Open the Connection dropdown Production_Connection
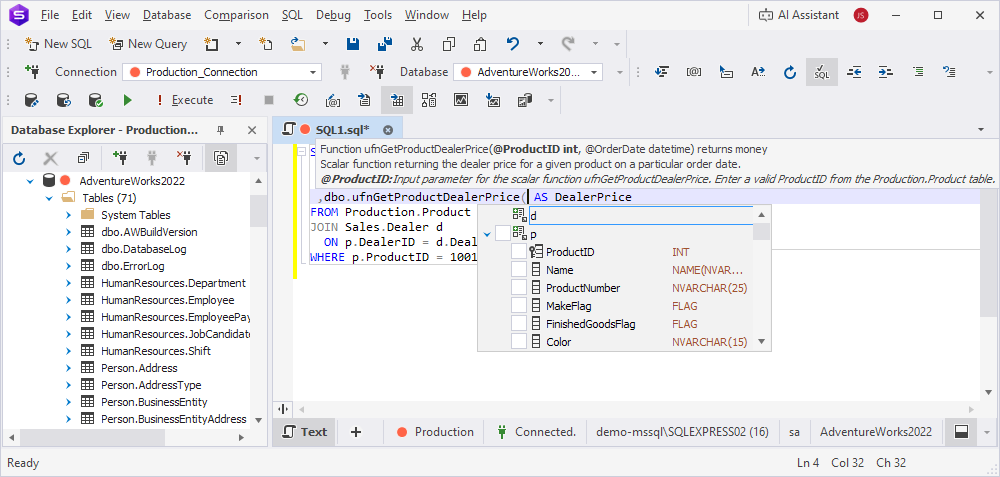 click(x=222, y=72)
